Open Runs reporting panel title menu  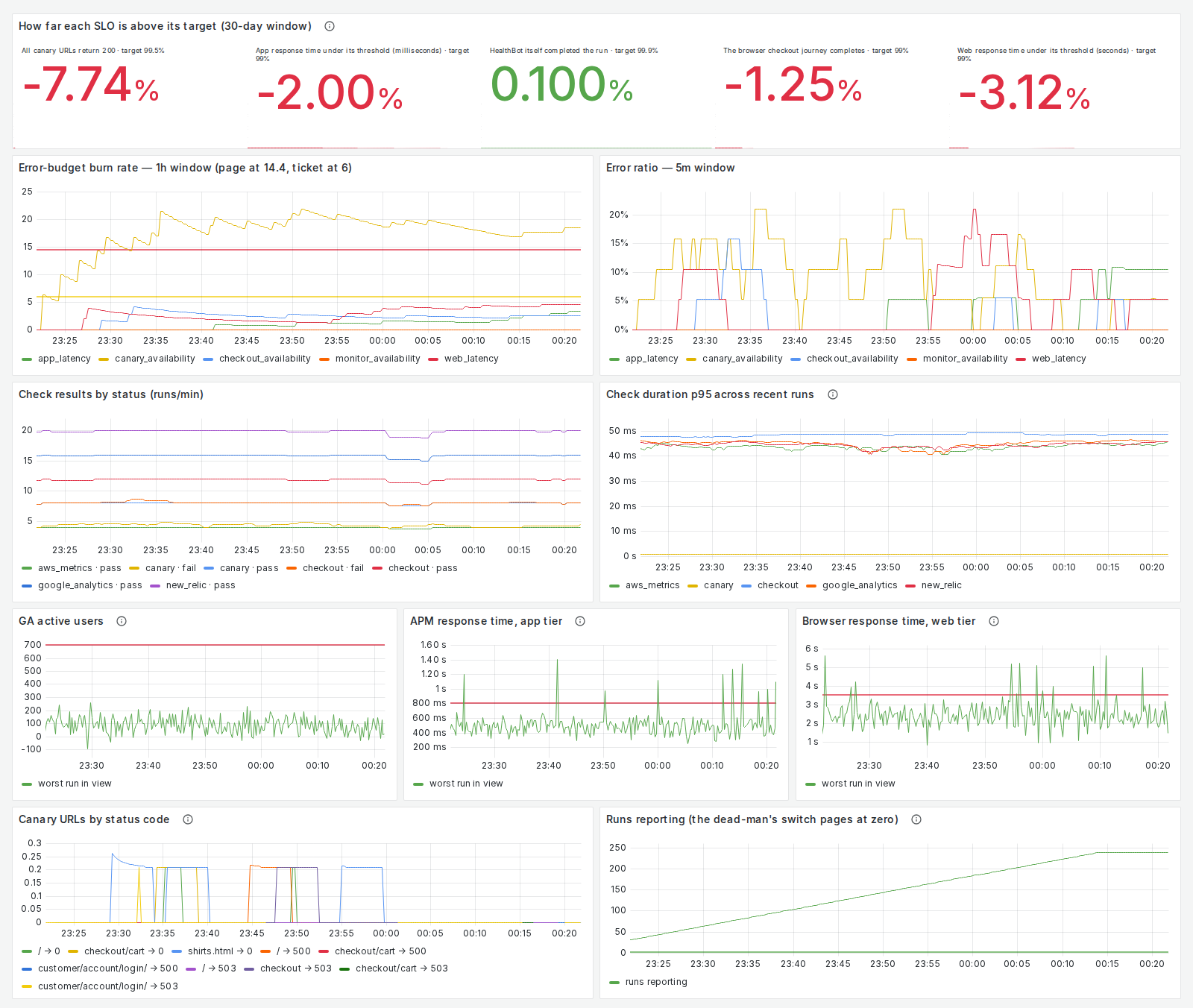coord(752,819)
